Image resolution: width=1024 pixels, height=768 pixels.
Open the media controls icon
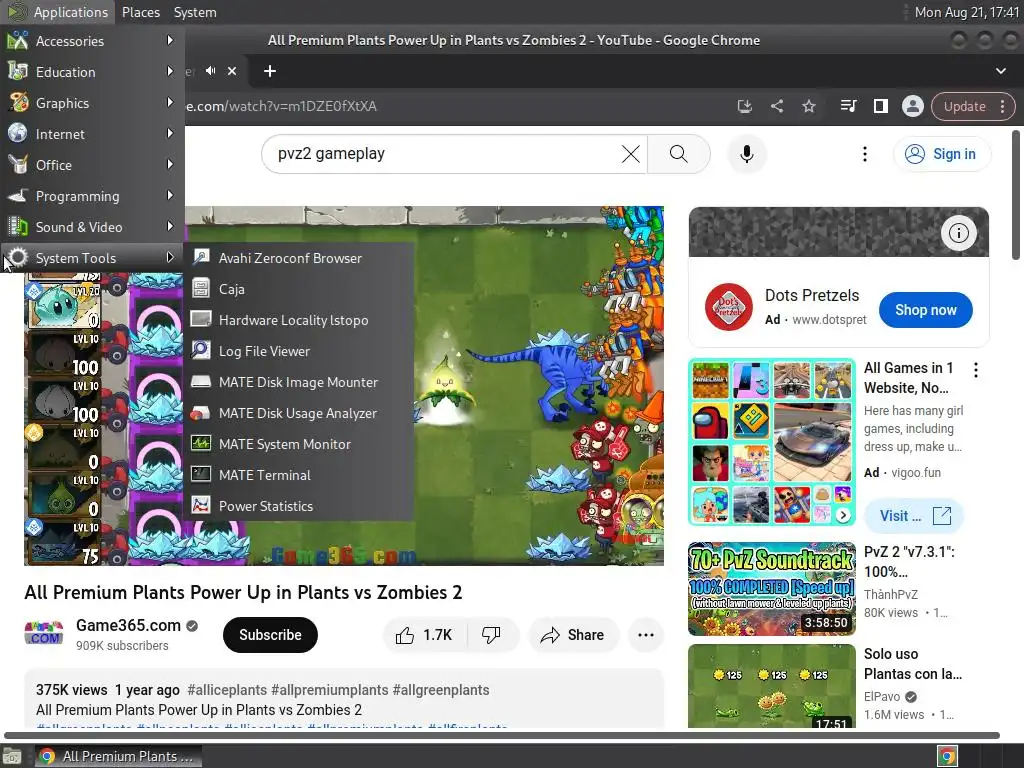pos(848,106)
